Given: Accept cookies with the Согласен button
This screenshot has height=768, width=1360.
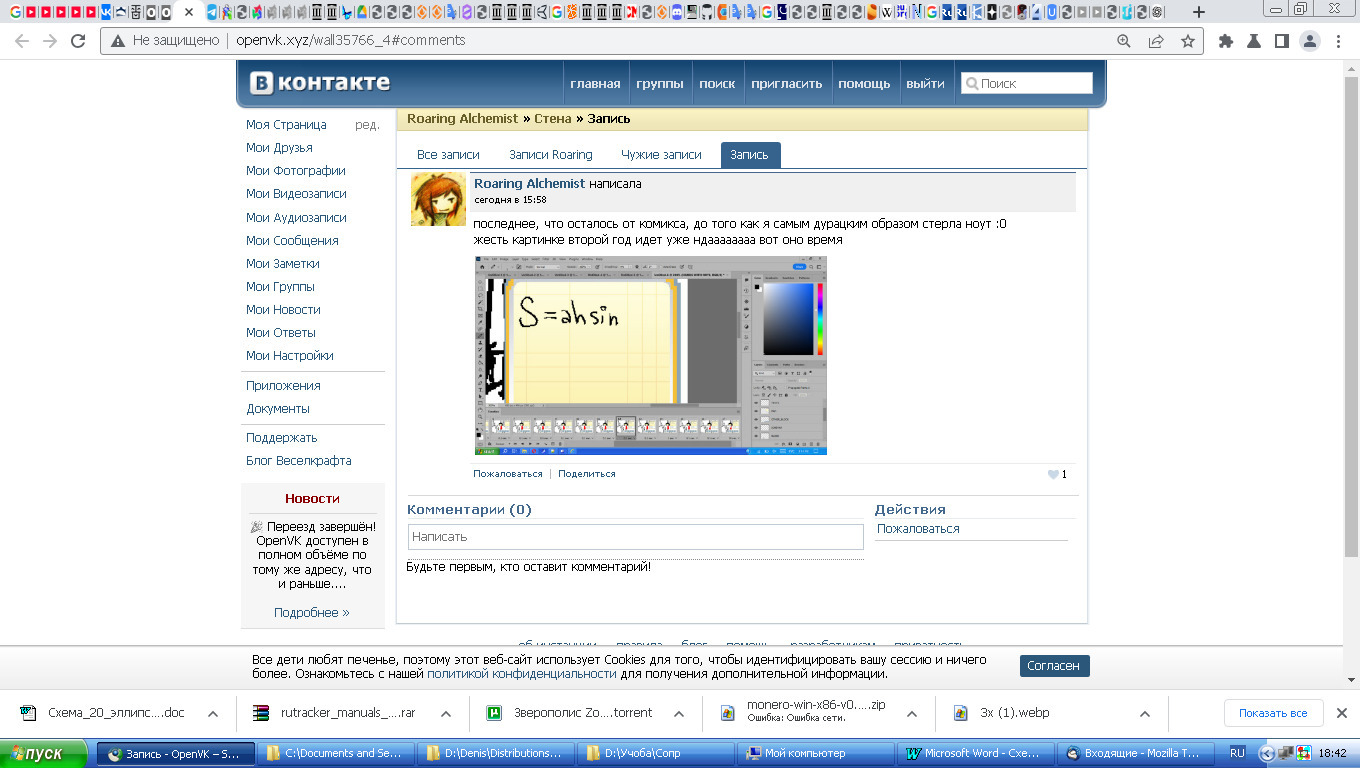Looking at the screenshot, I should [1055, 666].
